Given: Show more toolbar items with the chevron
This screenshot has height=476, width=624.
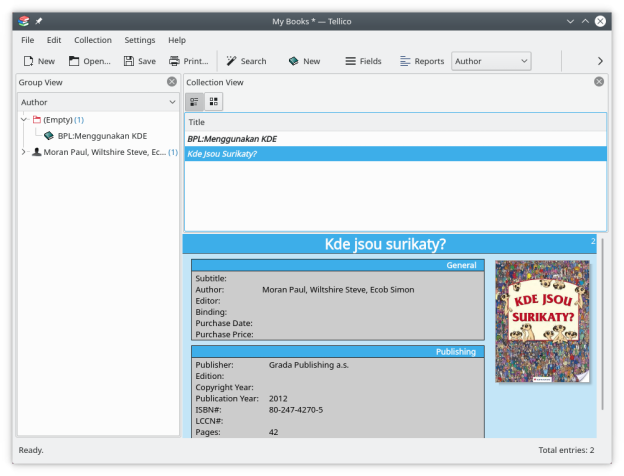Looking at the screenshot, I should tap(600, 61).
